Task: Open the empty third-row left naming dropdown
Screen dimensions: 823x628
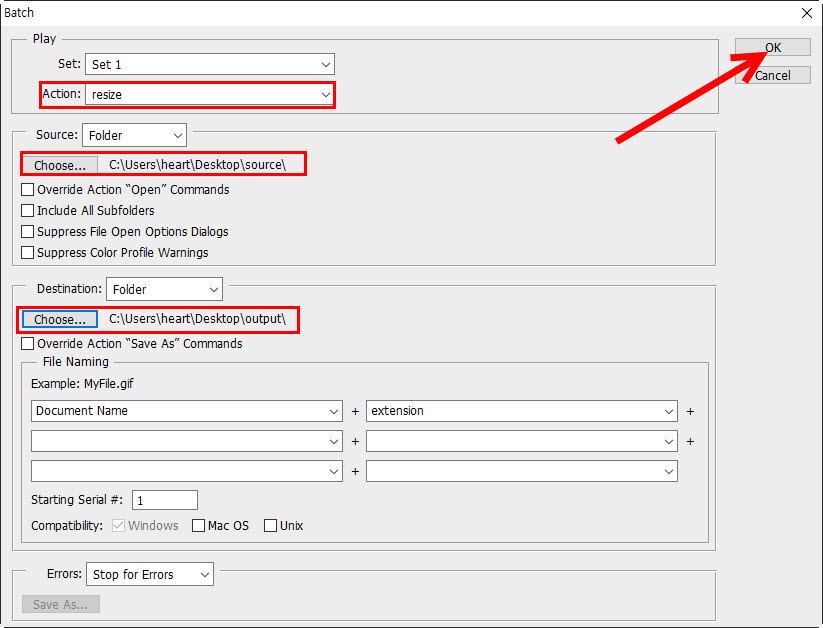Action: (187, 472)
